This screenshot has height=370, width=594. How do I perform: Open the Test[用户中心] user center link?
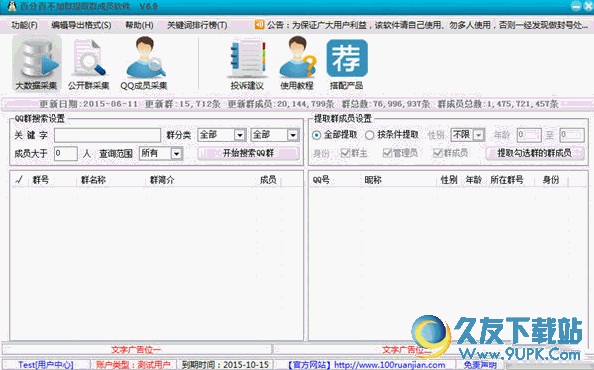46,365
